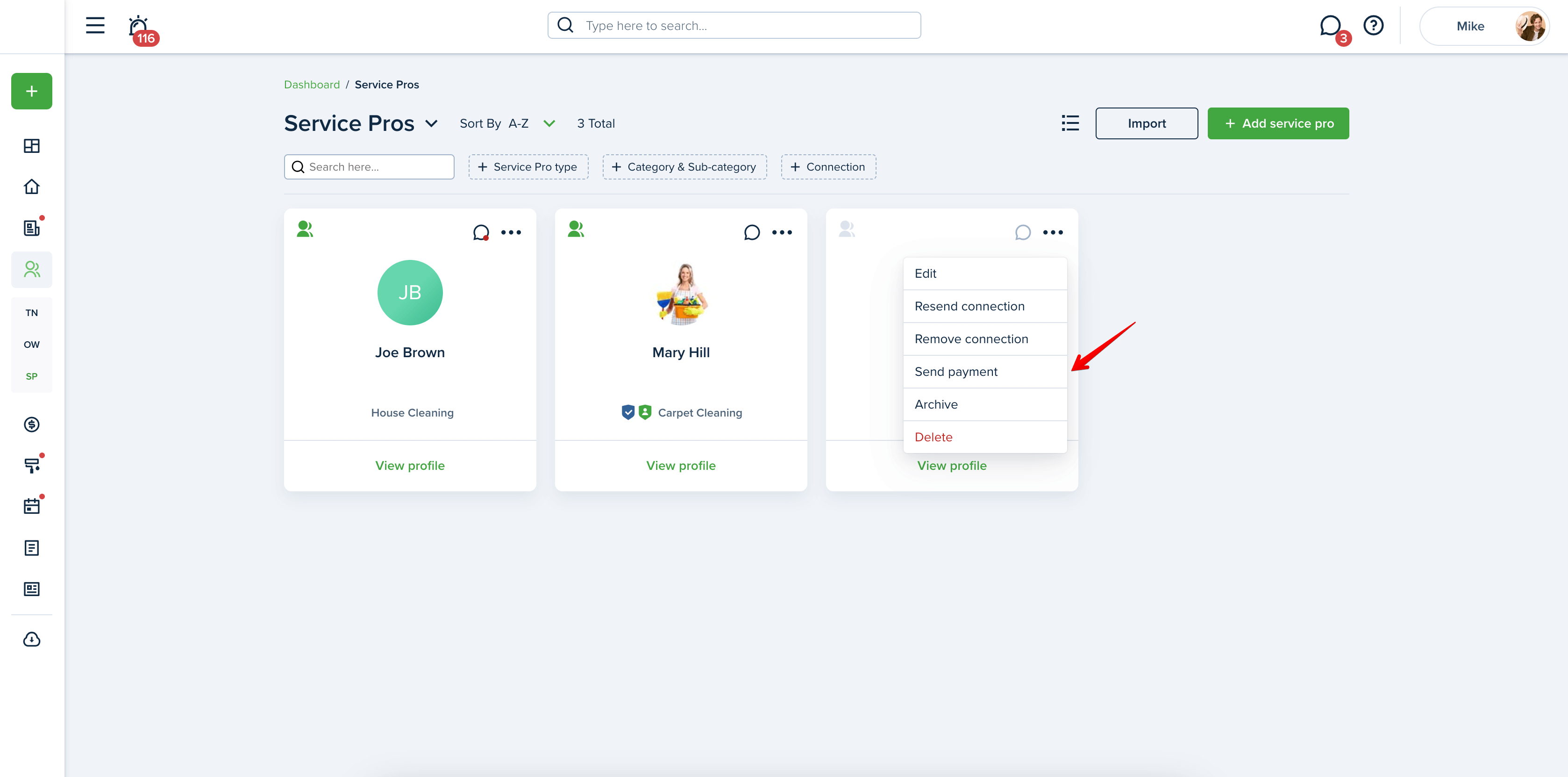
Task: Click Mike's profile avatar
Action: tap(1529, 26)
